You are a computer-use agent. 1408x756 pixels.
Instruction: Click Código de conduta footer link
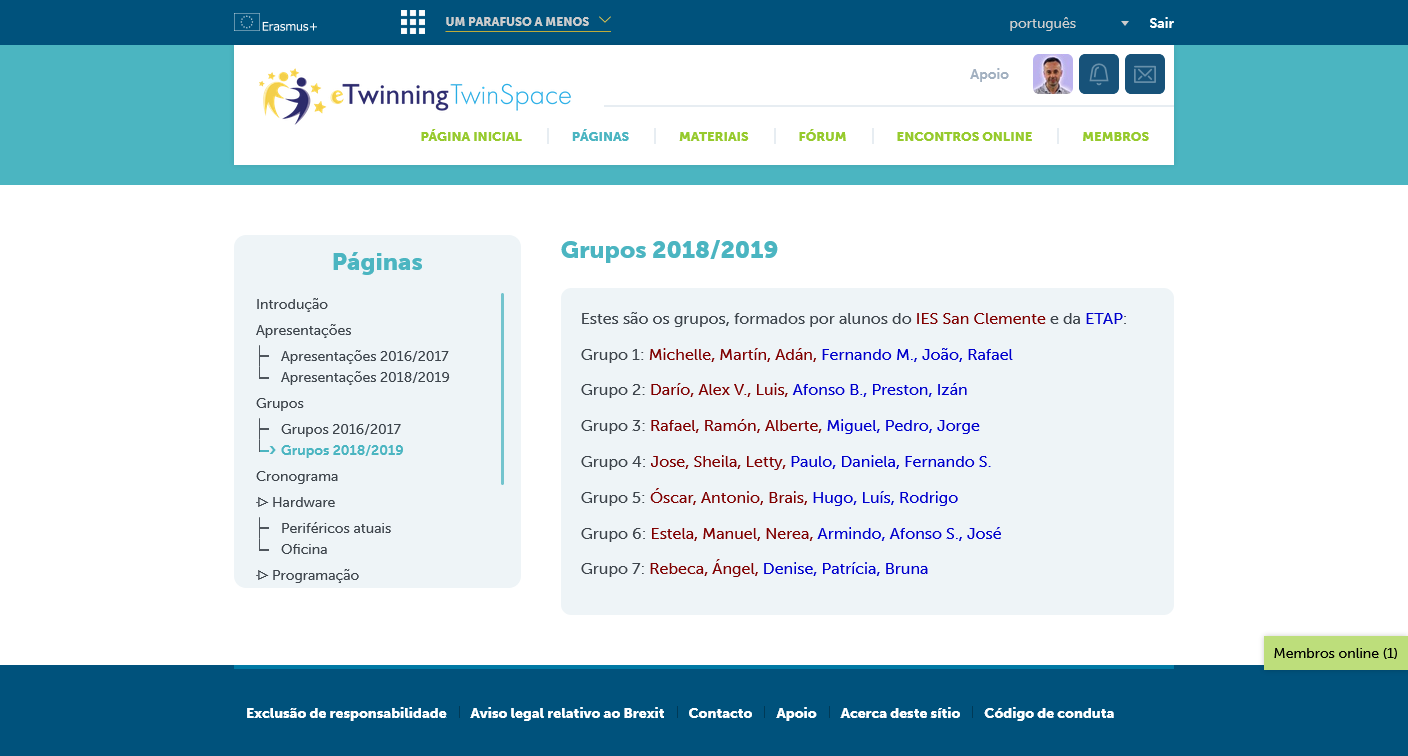pyautogui.click(x=1049, y=713)
